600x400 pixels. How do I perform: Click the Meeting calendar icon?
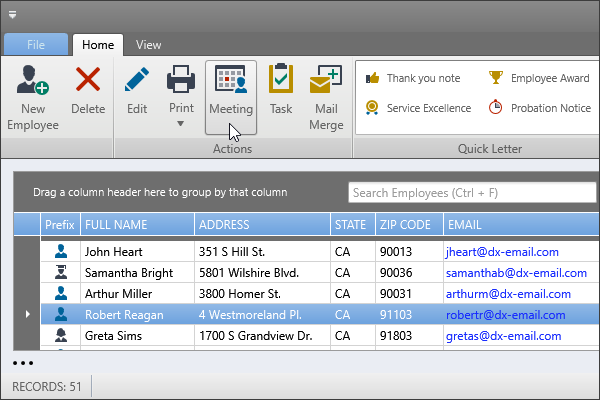231,81
